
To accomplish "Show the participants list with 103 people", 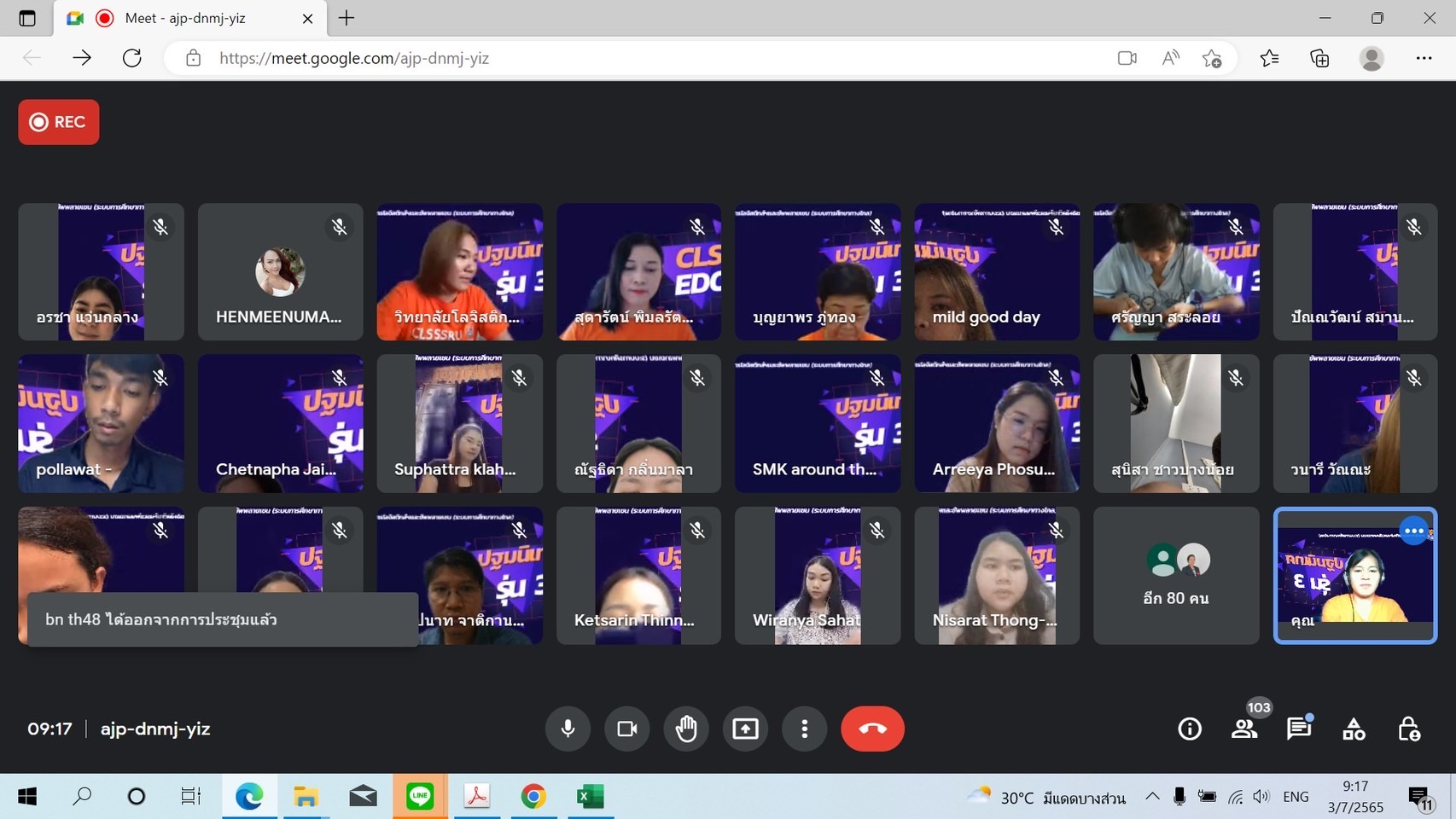I will tap(1244, 729).
